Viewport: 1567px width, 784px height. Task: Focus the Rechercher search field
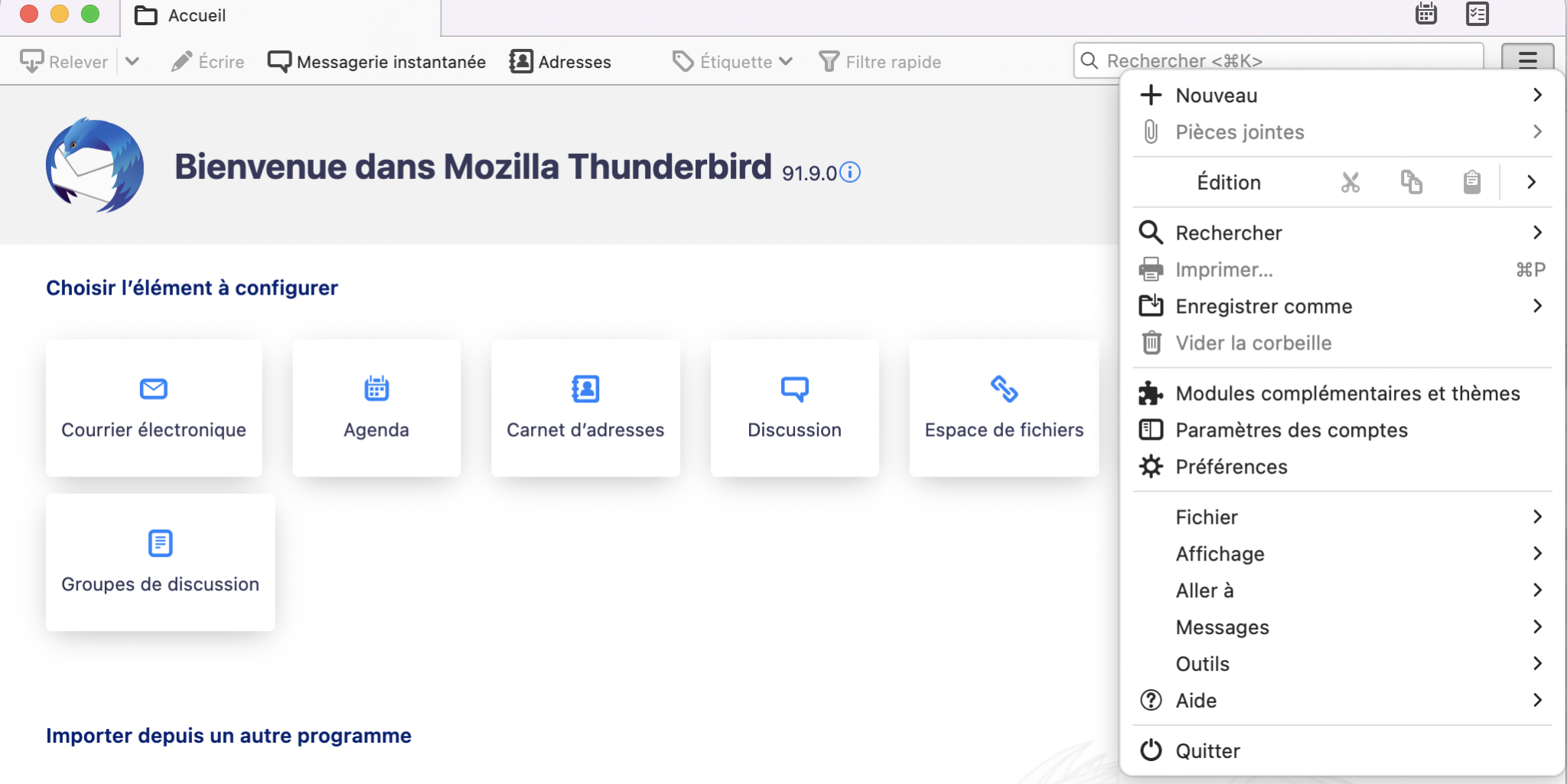coord(1279,60)
